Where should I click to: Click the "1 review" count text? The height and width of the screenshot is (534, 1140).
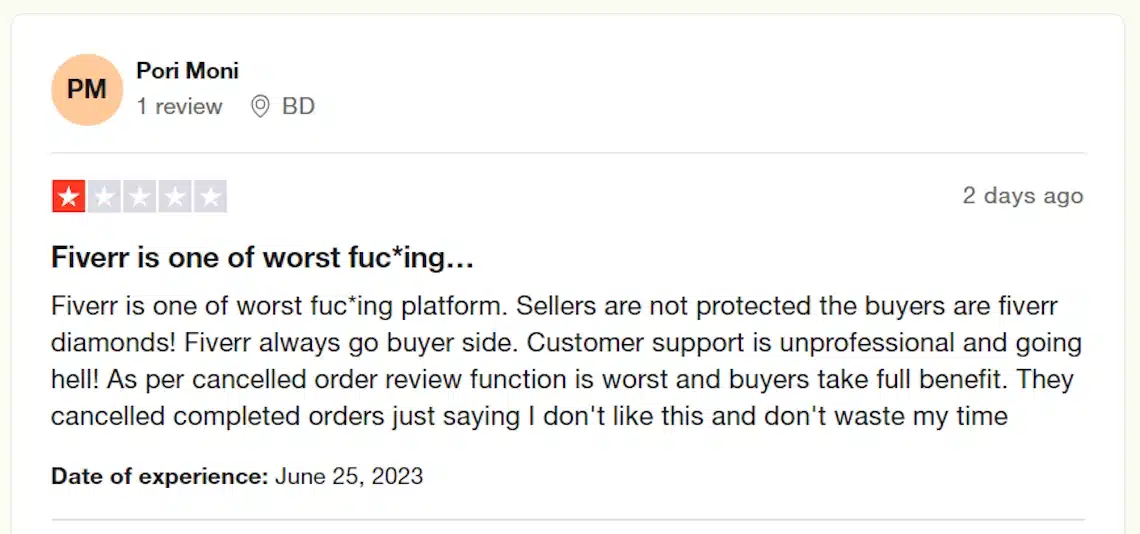point(180,107)
